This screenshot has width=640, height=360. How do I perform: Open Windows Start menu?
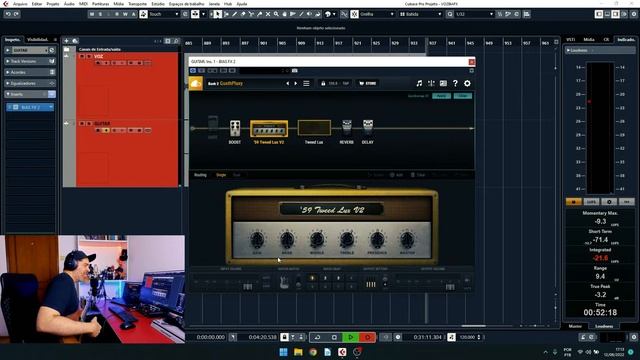[x=283, y=352]
